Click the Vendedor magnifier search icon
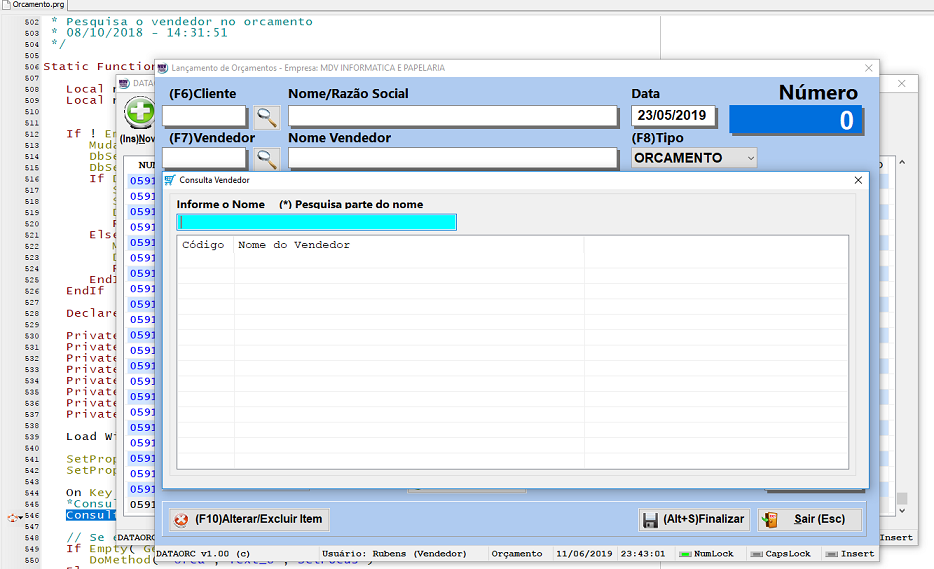The image size is (934, 569). 266,158
